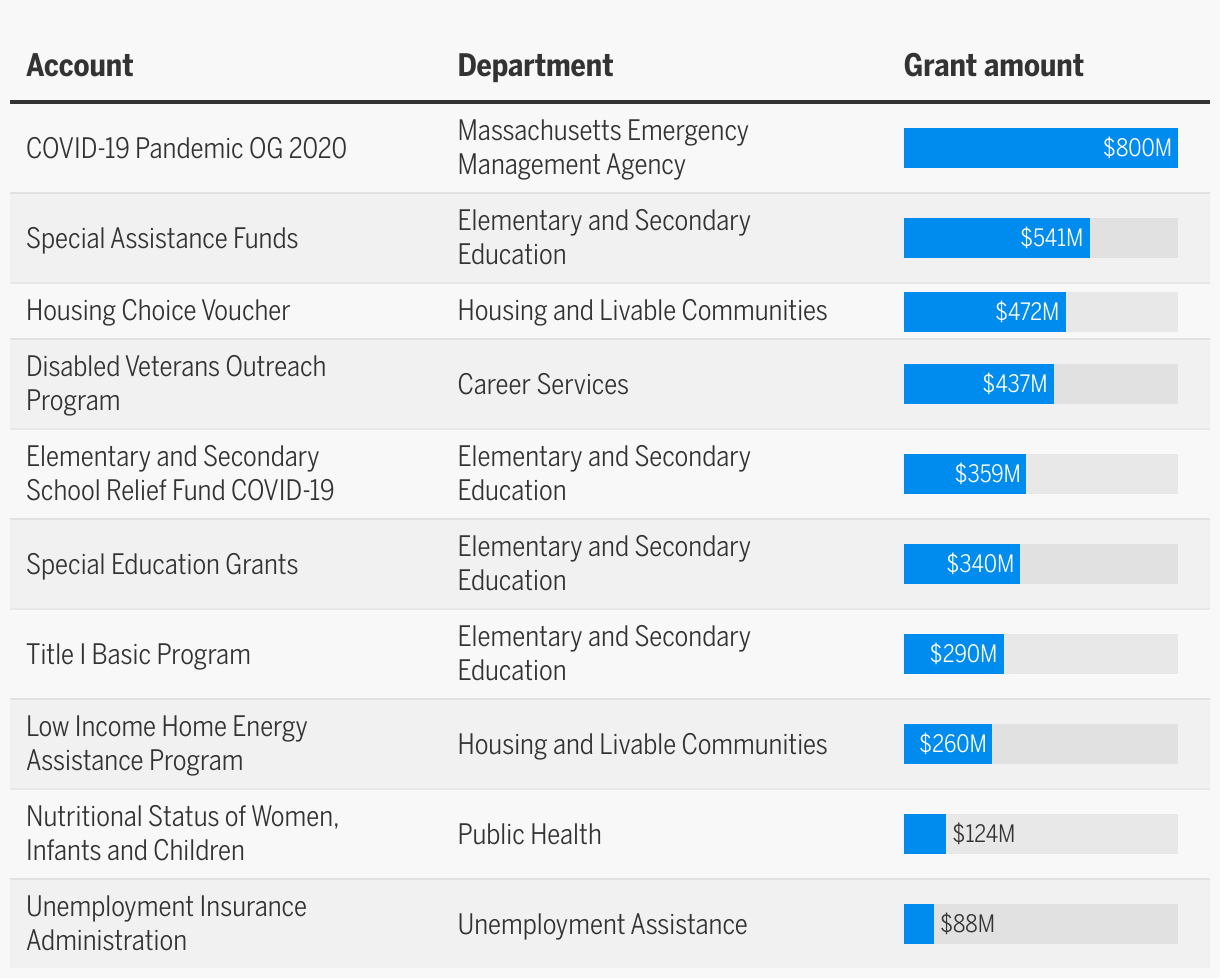
Task: Click Disabled Veterans Outreach Program account
Action: coord(176,383)
